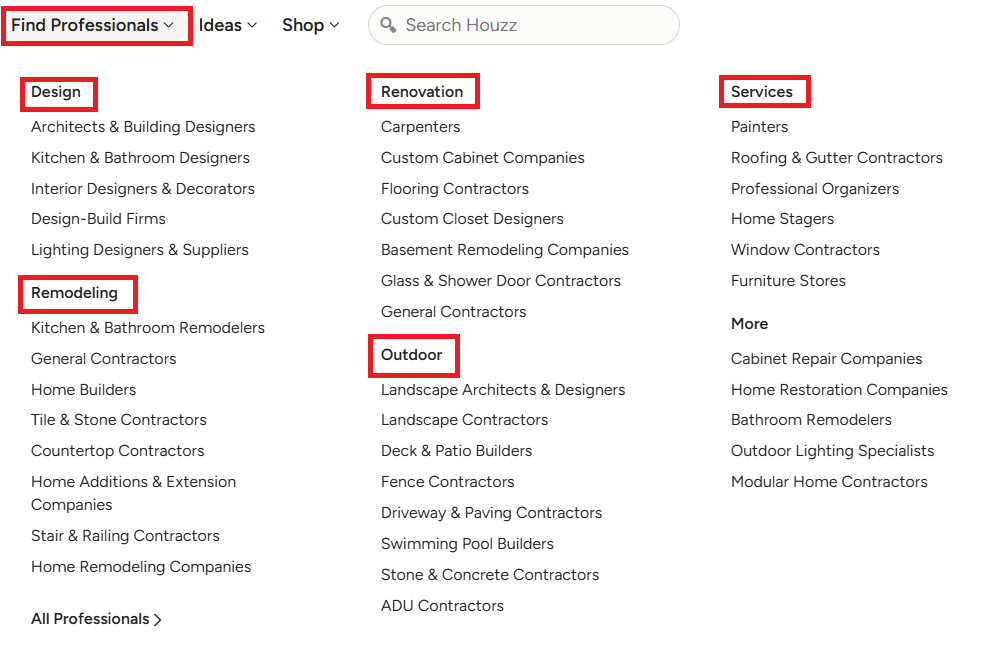Open Interior Designers & Decorators
1007x649 pixels.
coord(143,188)
